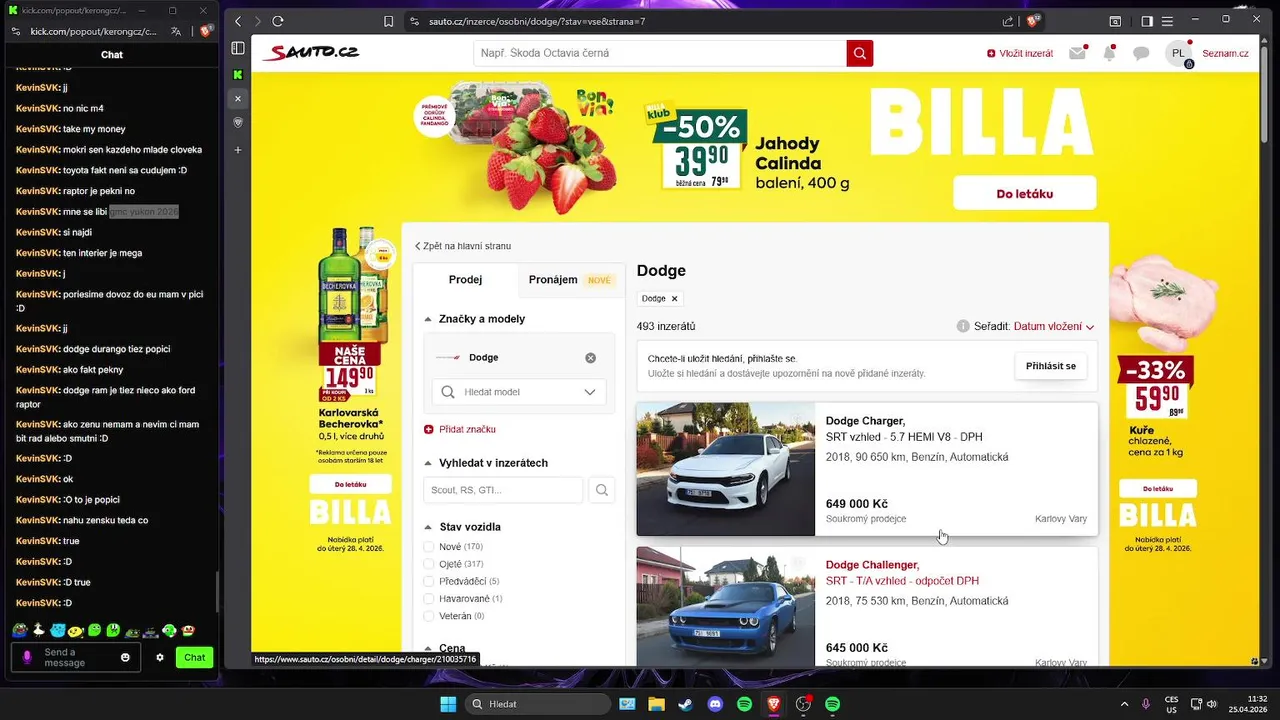1280x720 pixels.
Task: Check the Veterán condition box
Action: (429, 616)
